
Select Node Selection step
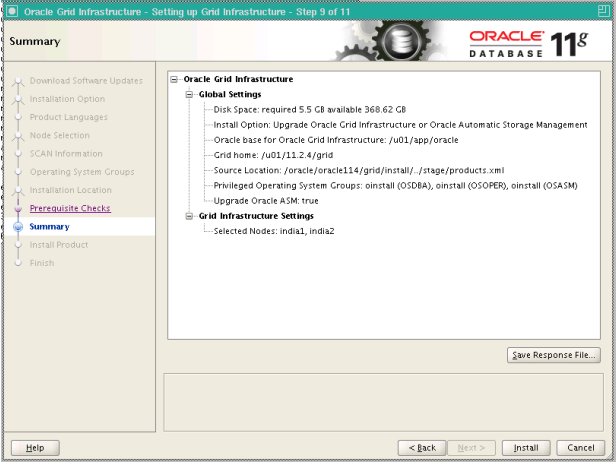coord(60,135)
